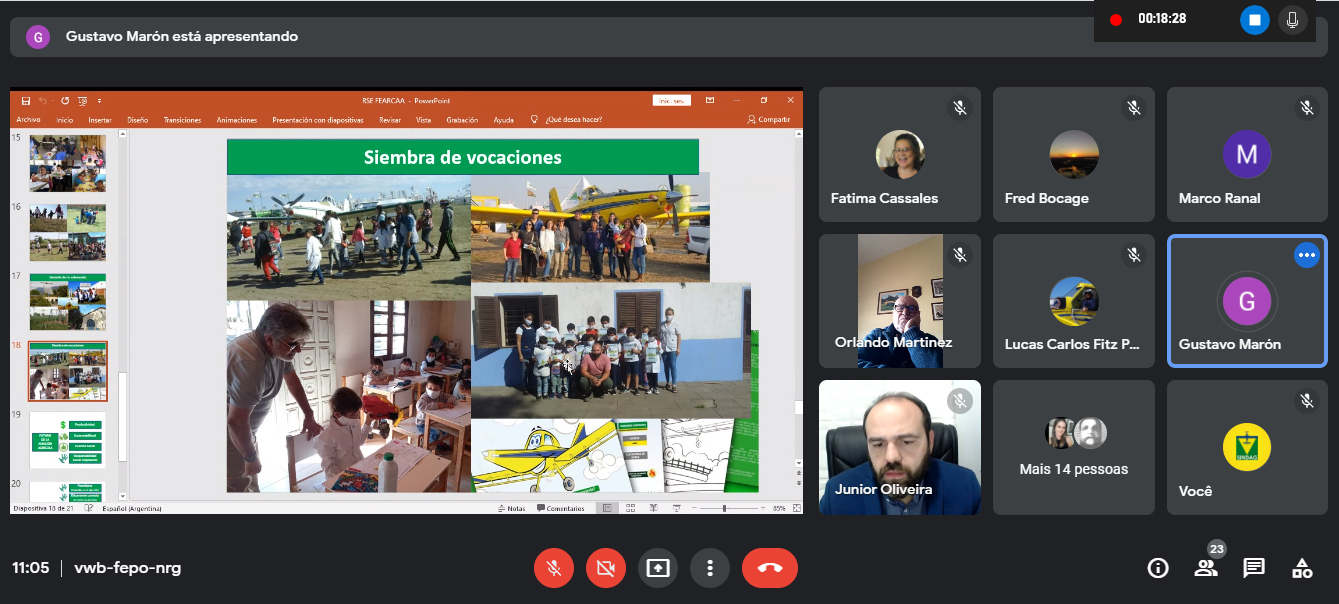
Task: Open the activities shapes icon
Action: tap(1301, 568)
